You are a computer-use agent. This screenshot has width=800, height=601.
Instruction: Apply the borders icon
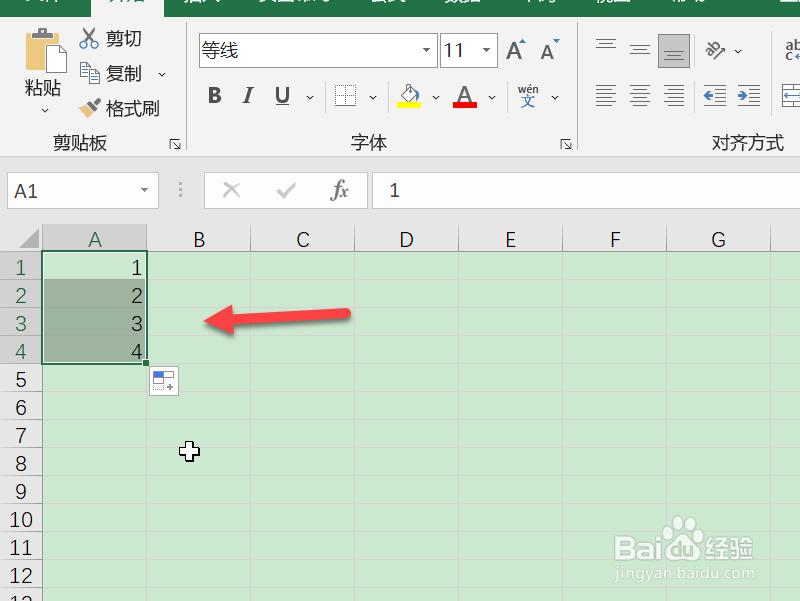pyautogui.click(x=345, y=96)
